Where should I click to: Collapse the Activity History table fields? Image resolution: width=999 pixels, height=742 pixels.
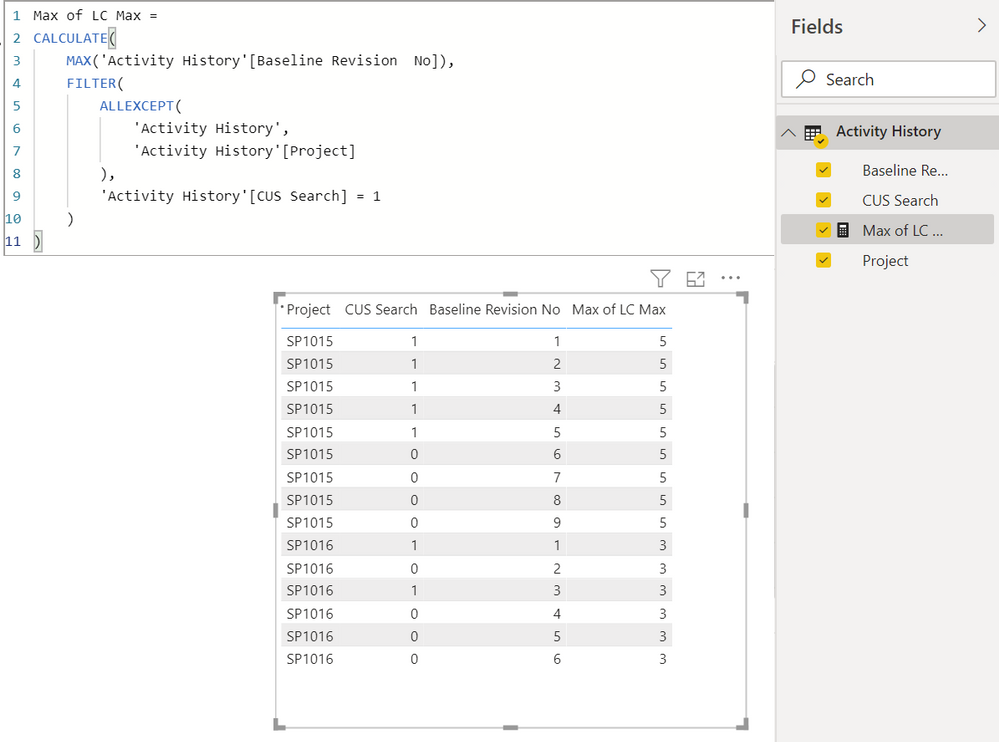[788, 132]
